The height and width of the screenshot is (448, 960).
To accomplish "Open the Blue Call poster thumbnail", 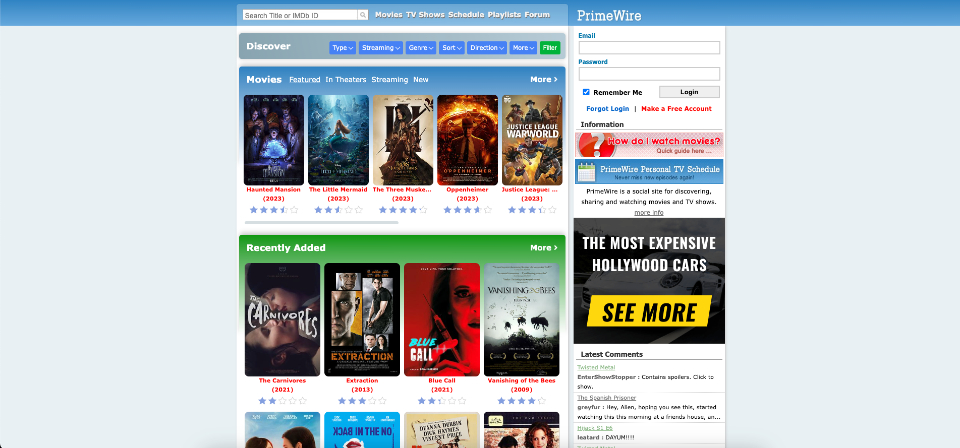I will point(441,319).
